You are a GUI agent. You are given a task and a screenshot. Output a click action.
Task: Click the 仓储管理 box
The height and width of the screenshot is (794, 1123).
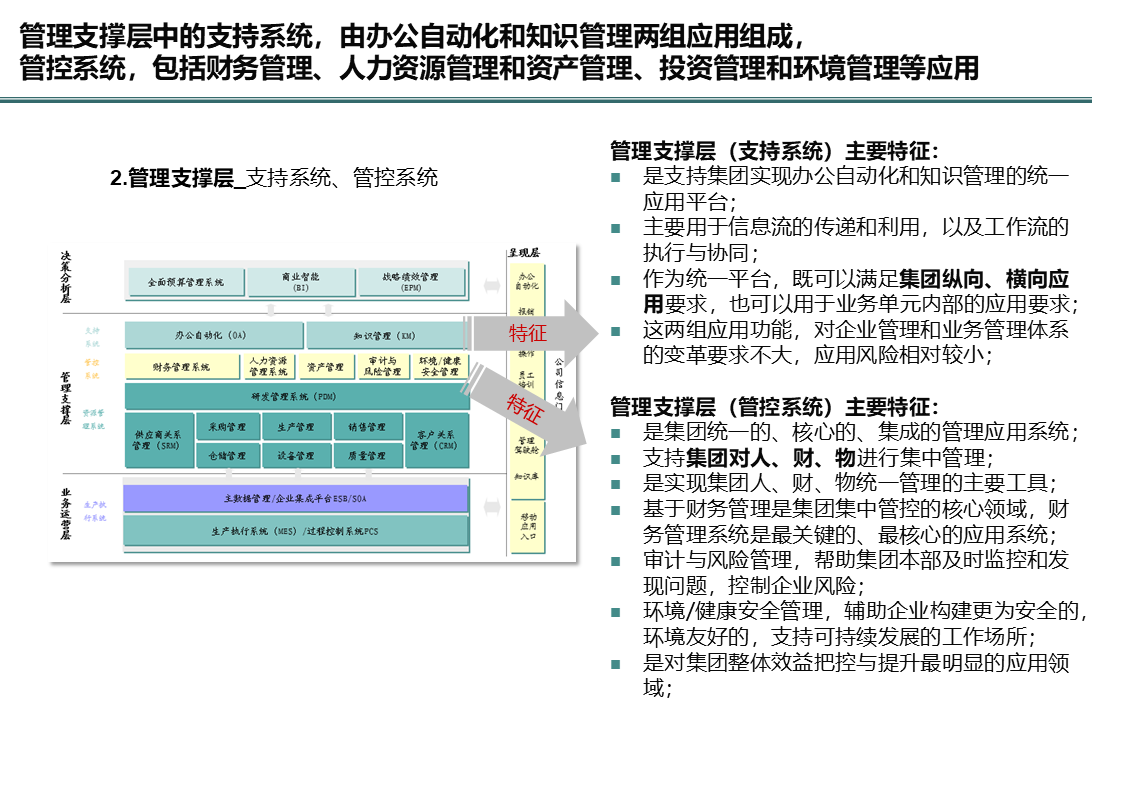(x=227, y=455)
